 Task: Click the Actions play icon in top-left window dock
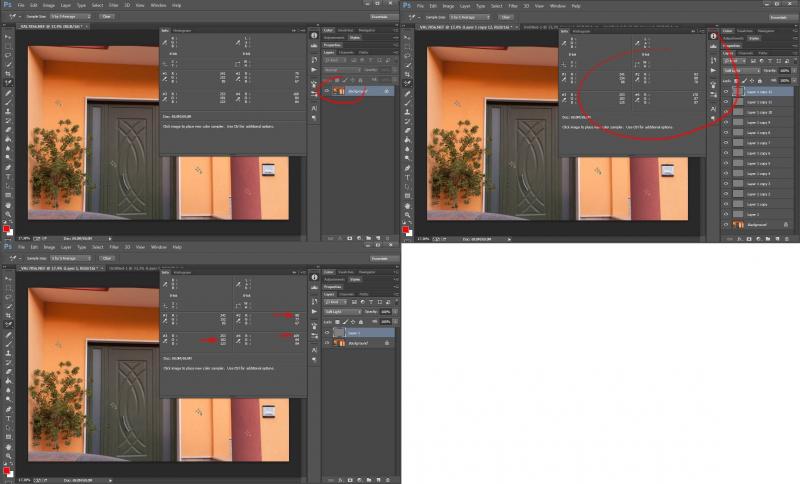click(x=314, y=70)
